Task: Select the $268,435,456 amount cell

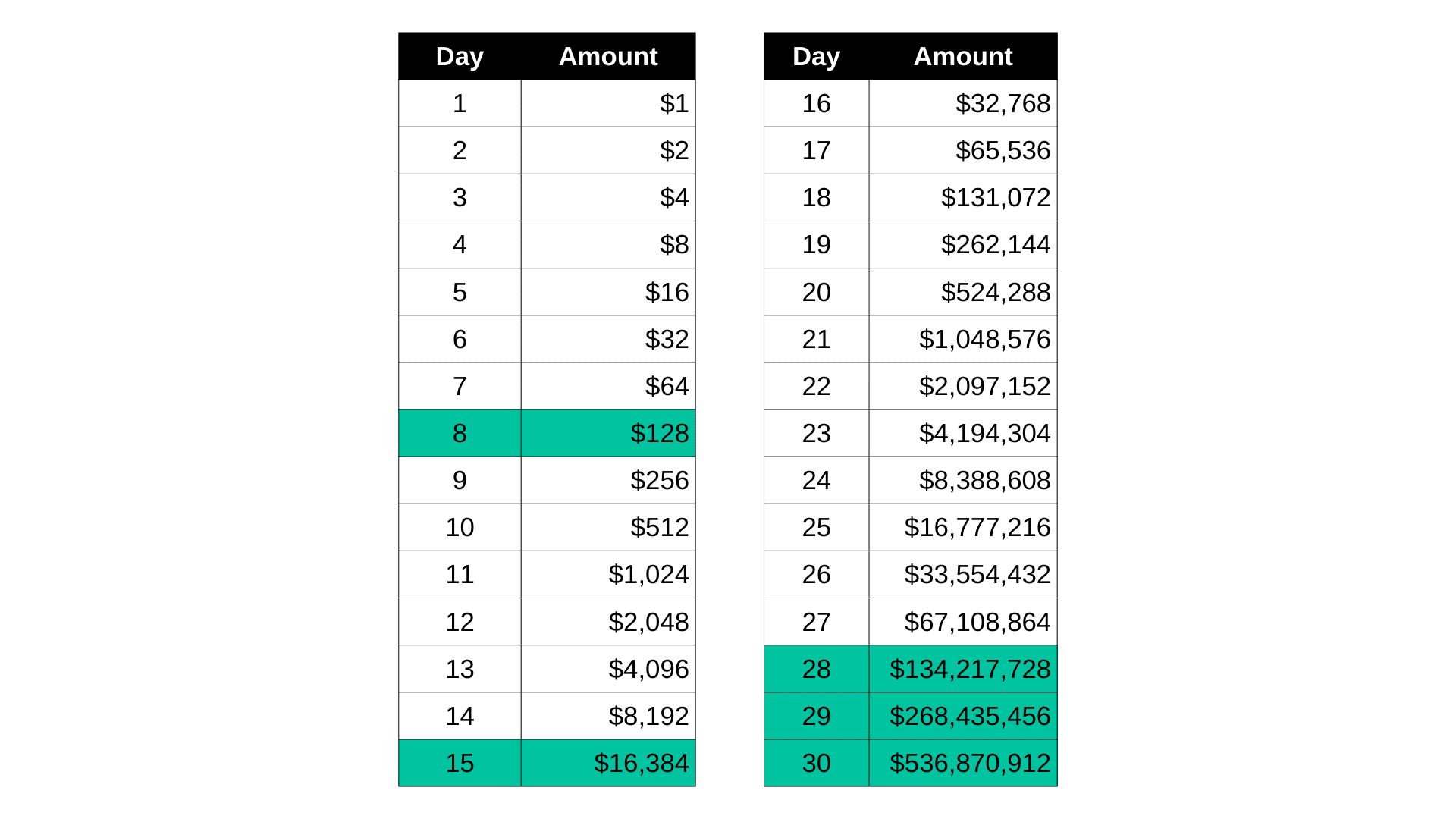Action: 963,716
